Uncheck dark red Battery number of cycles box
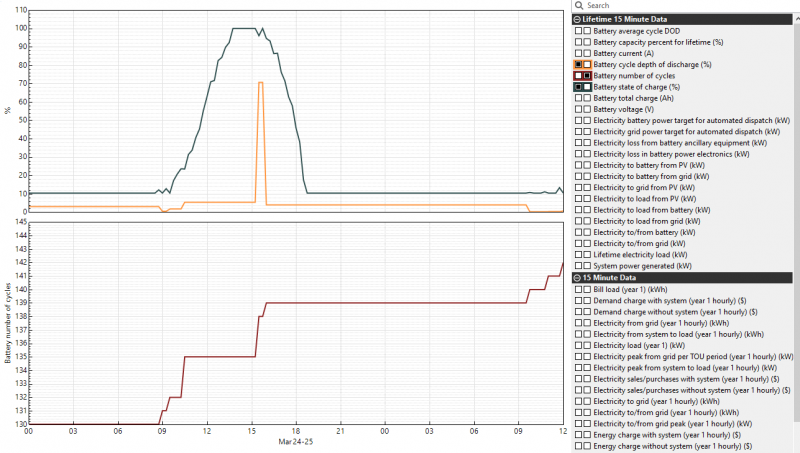The width and height of the screenshot is (800, 453). 587,76
